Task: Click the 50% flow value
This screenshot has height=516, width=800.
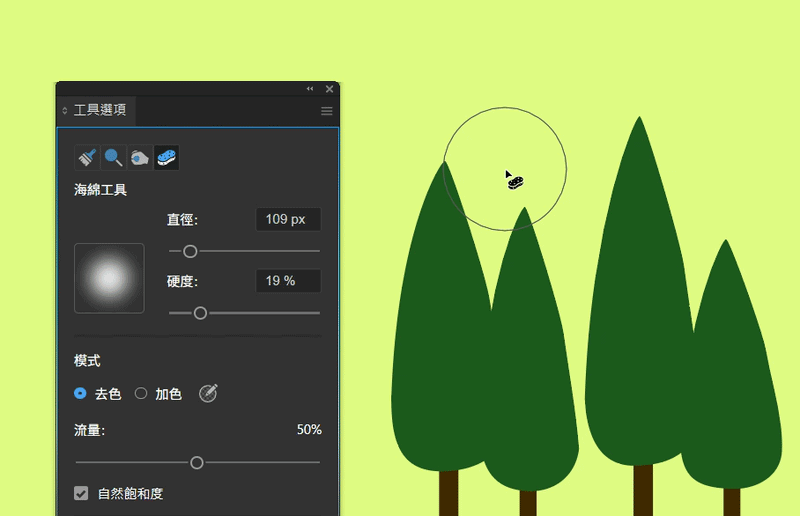Action: (x=309, y=430)
